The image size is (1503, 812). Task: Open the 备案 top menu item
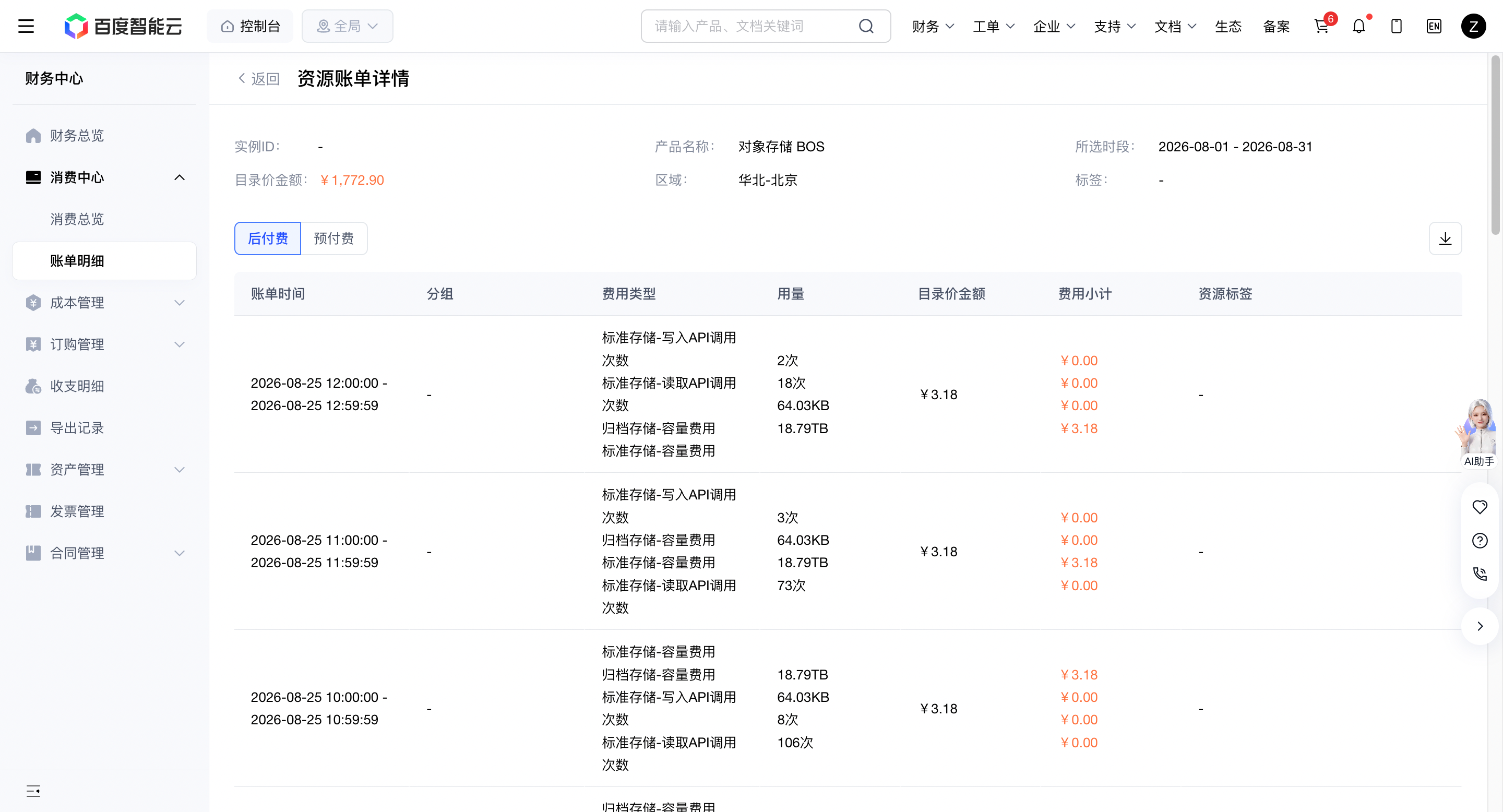click(x=1277, y=26)
